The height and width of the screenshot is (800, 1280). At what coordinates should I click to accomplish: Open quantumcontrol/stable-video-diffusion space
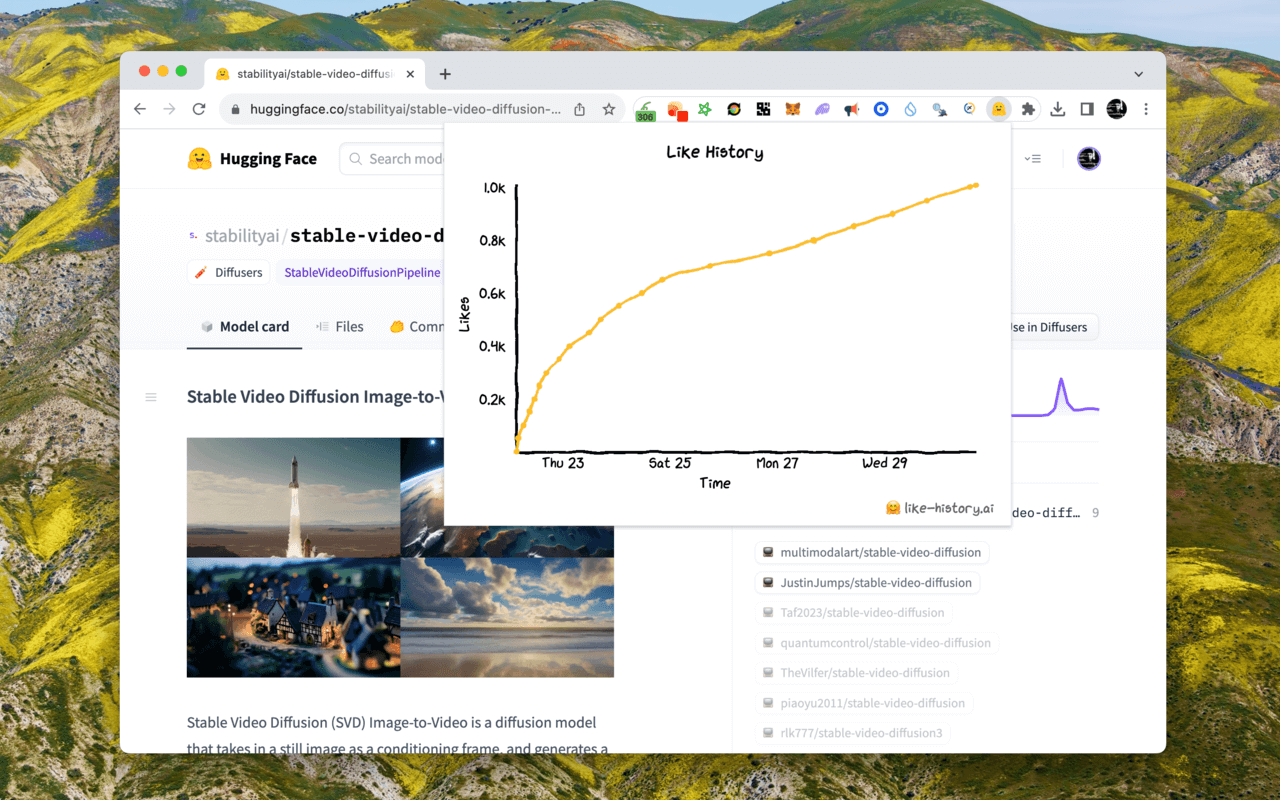pyautogui.click(x=877, y=642)
